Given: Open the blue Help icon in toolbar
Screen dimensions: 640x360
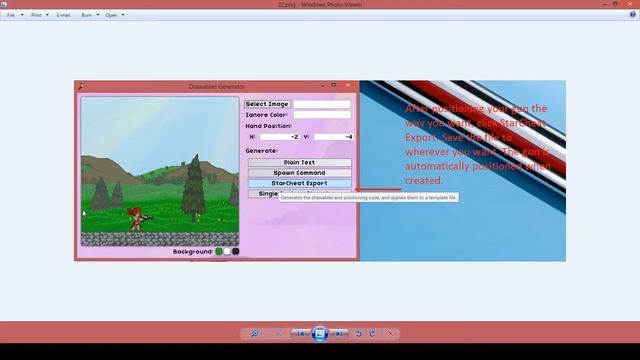Looking at the screenshot, I should [x=633, y=14].
